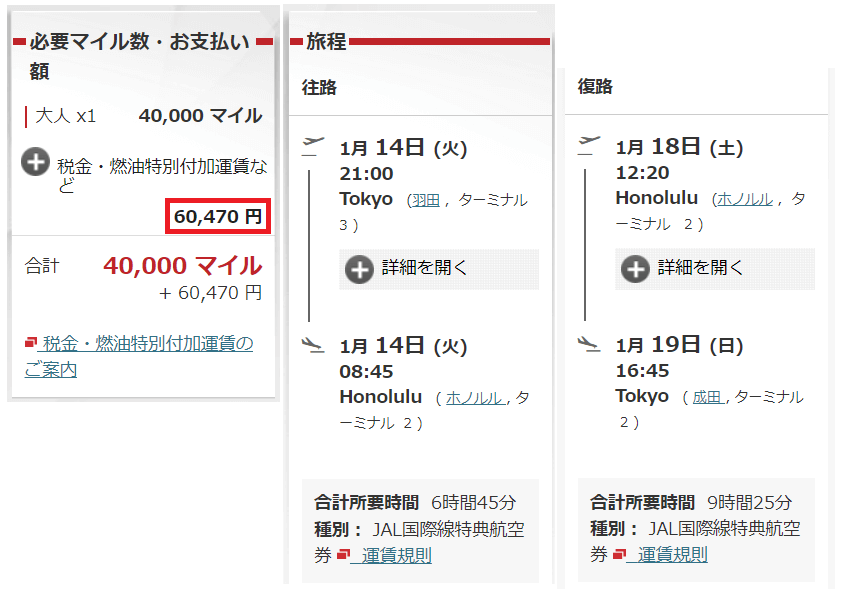Select the 往路 outbound heading
This screenshot has height=598, width=844.
pyautogui.click(x=319, y=87)
